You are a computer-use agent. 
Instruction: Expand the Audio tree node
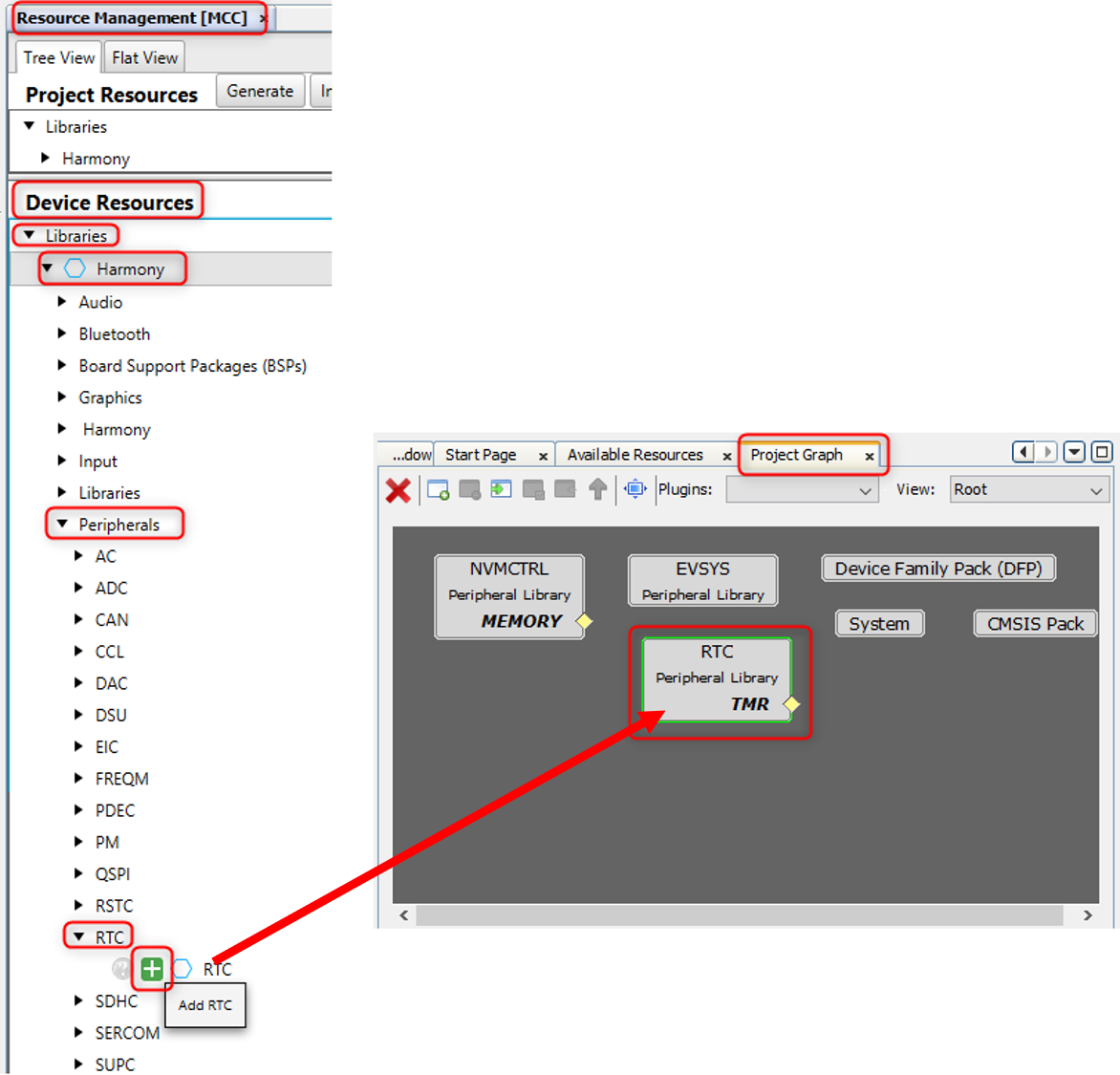(x=63, y=302)
